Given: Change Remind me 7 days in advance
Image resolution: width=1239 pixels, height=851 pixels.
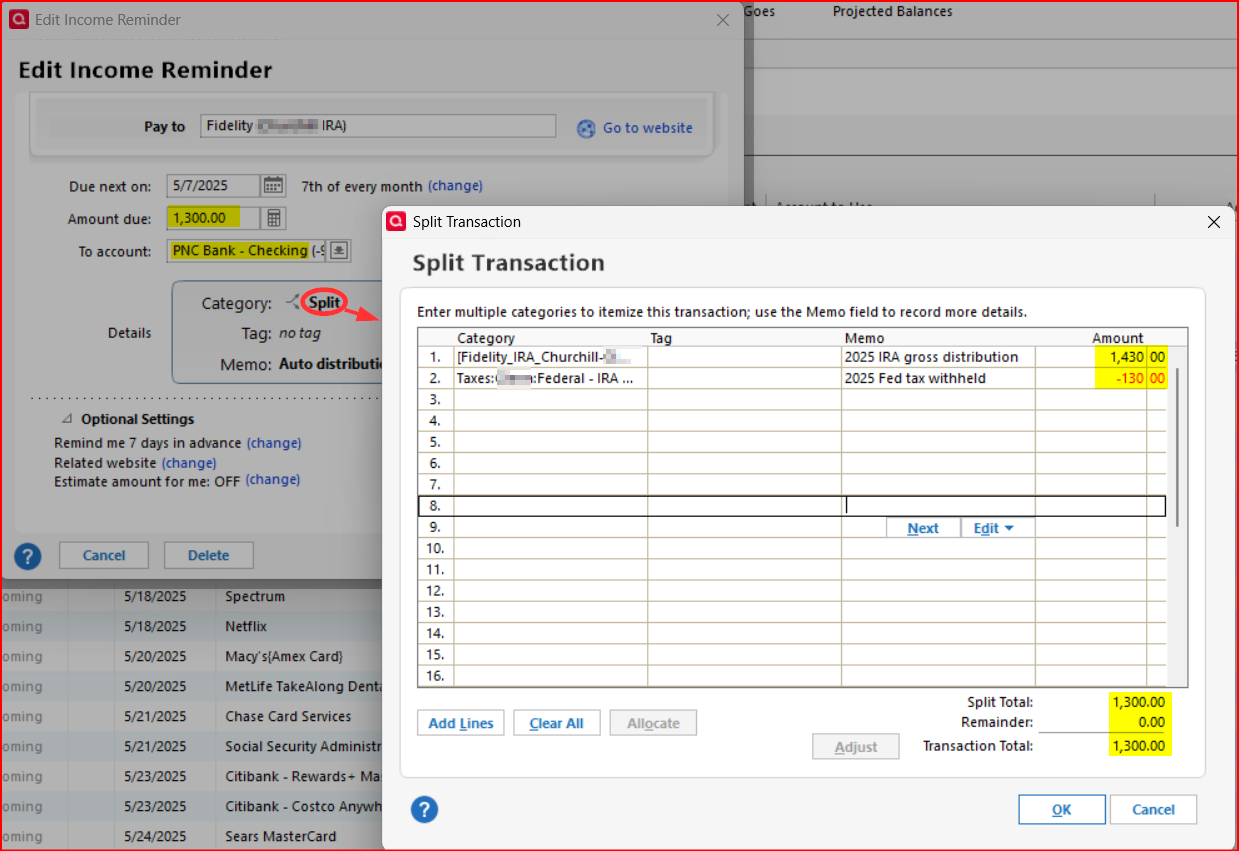Looking at the screenshot, I should pyautogui.click(x=274, y=443).
